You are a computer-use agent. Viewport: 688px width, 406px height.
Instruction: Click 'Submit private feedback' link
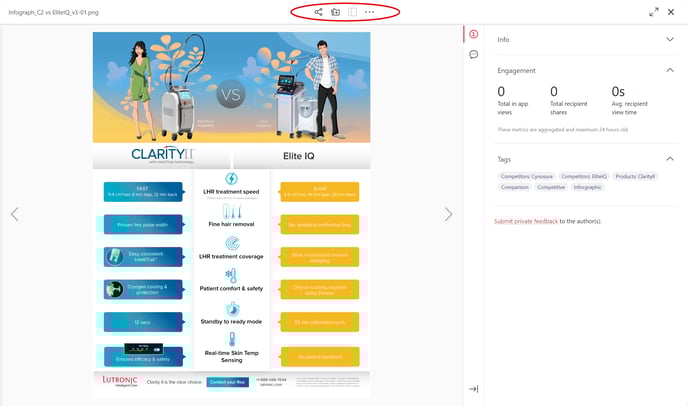(x=526, y=221)
